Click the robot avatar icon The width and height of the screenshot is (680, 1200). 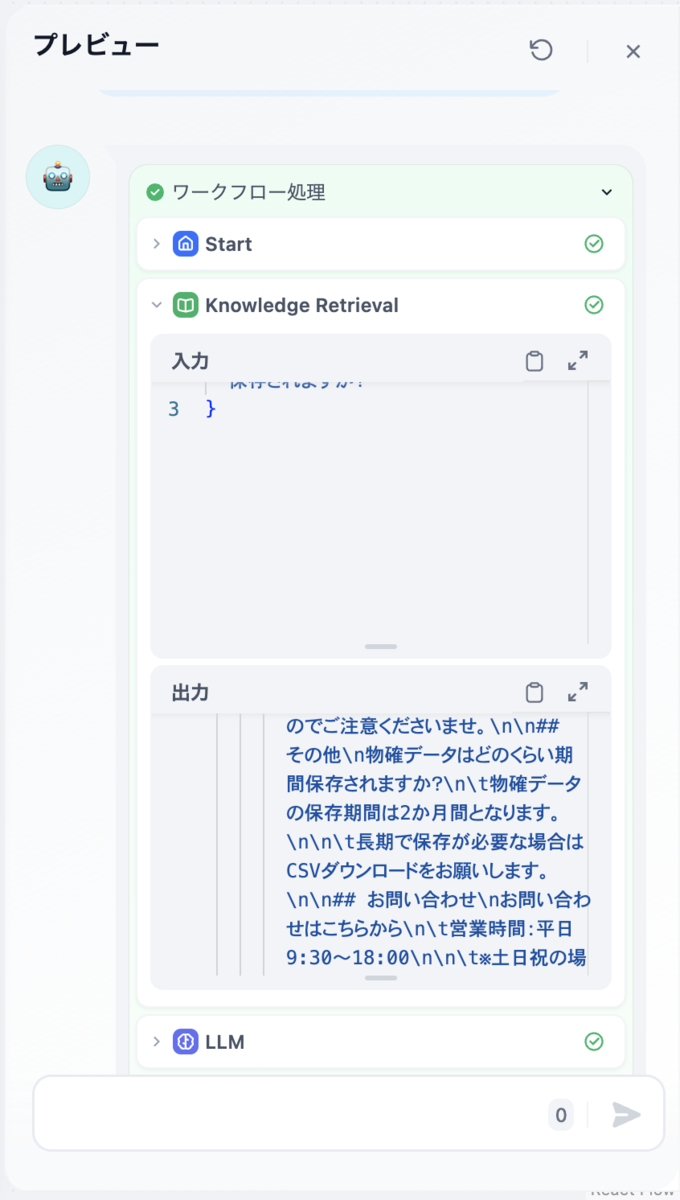click(58, 177)
